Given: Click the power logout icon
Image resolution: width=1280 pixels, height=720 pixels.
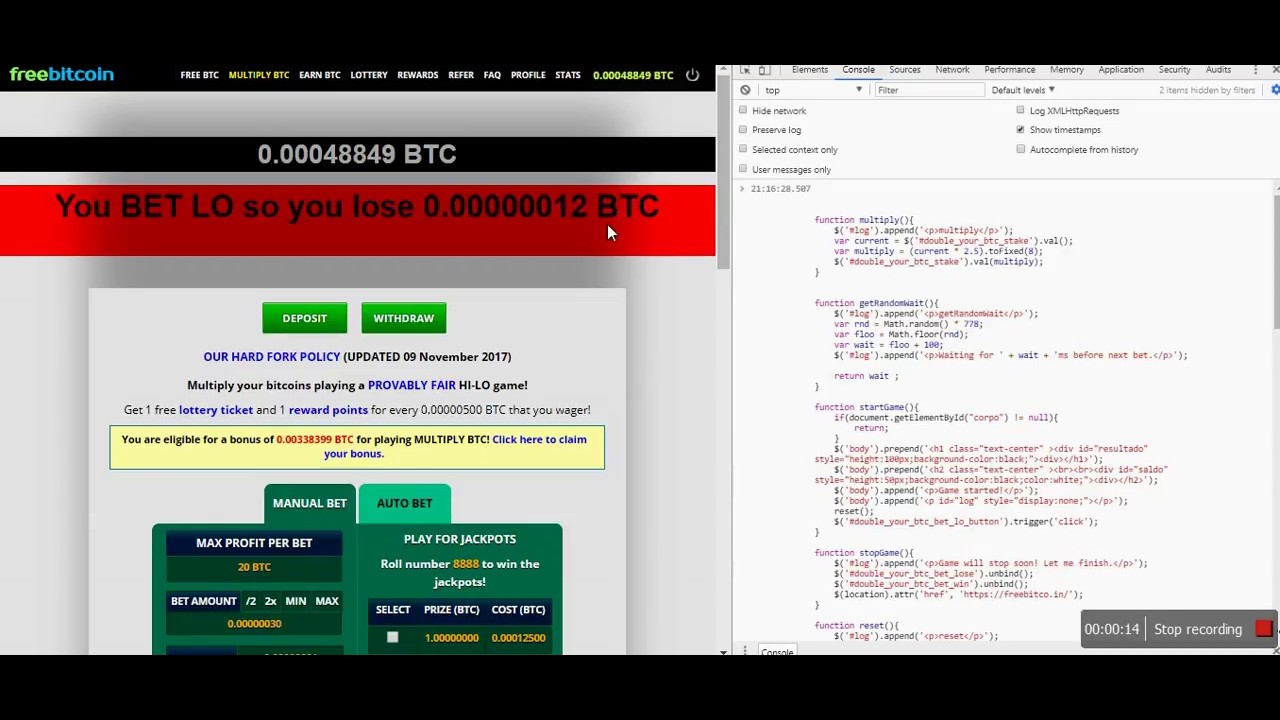Looking at the screenshot, I should click(692, 75).
